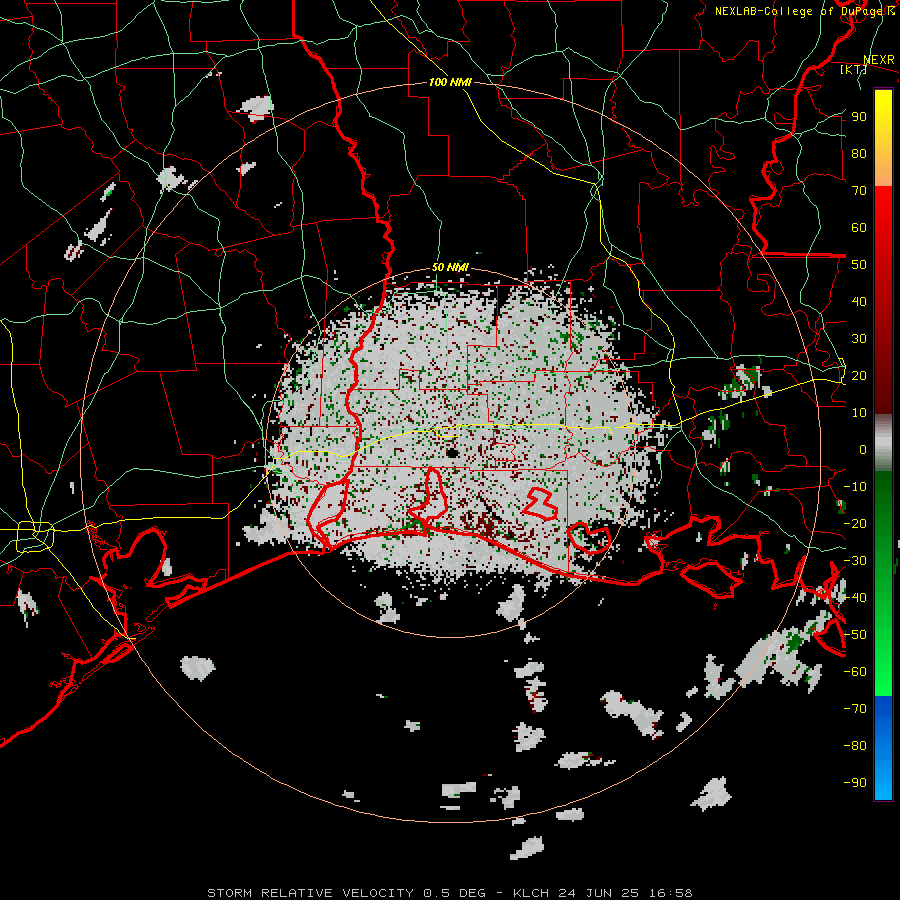
Task: Select the 40 value on the velocity scale
Action: tap(859, 302)
